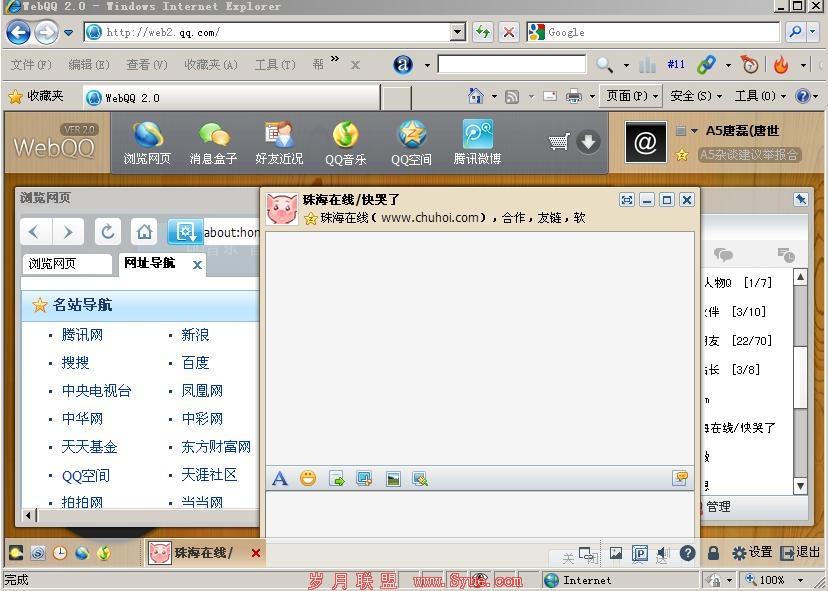This screenshot has height=591, width=828.
Task: Open the emoticon smiley picker in chat
Action: pyautogui.click(x=308, y=479)
